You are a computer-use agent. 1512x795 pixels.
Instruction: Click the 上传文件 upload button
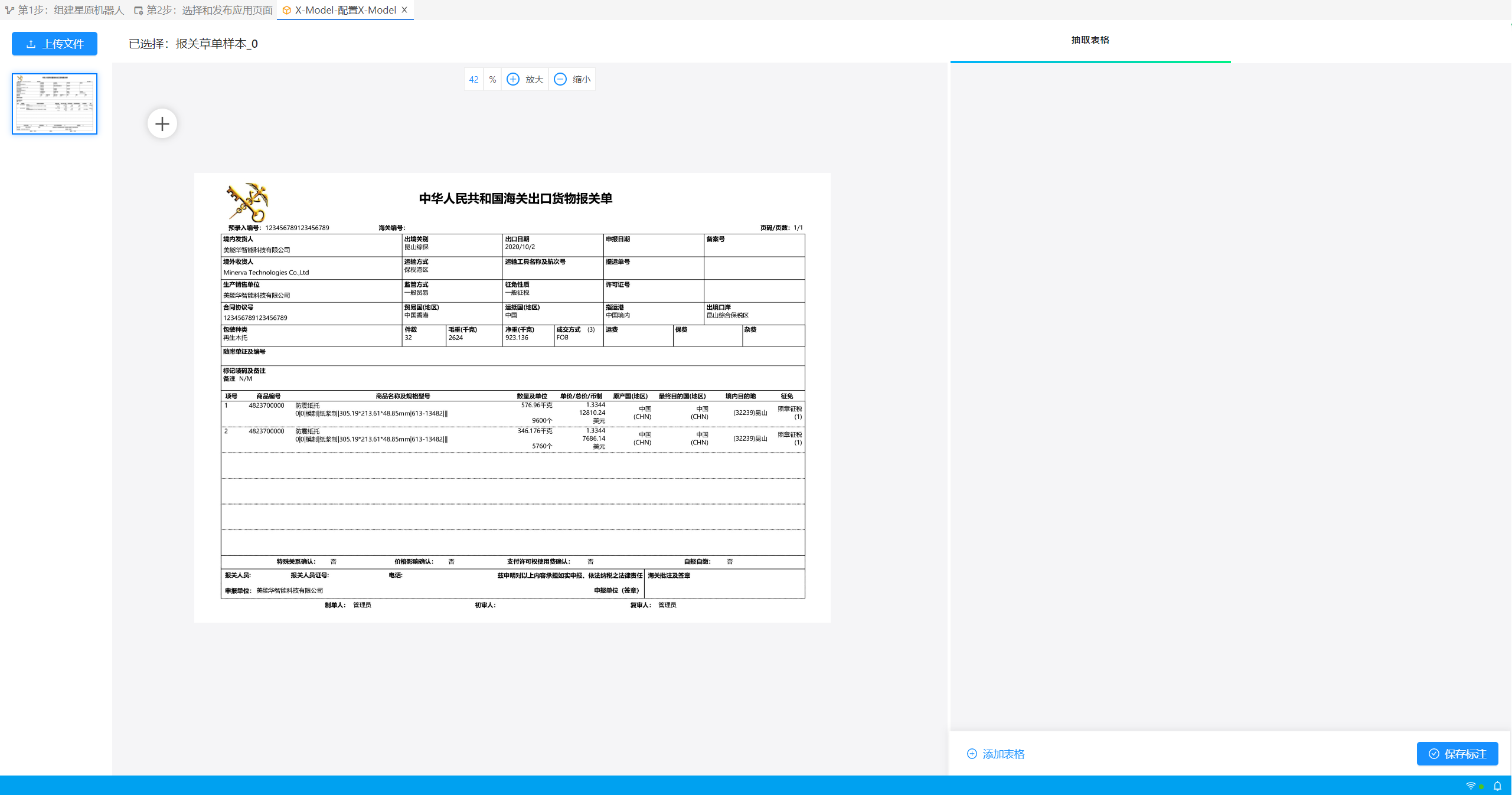pos(54,44)
